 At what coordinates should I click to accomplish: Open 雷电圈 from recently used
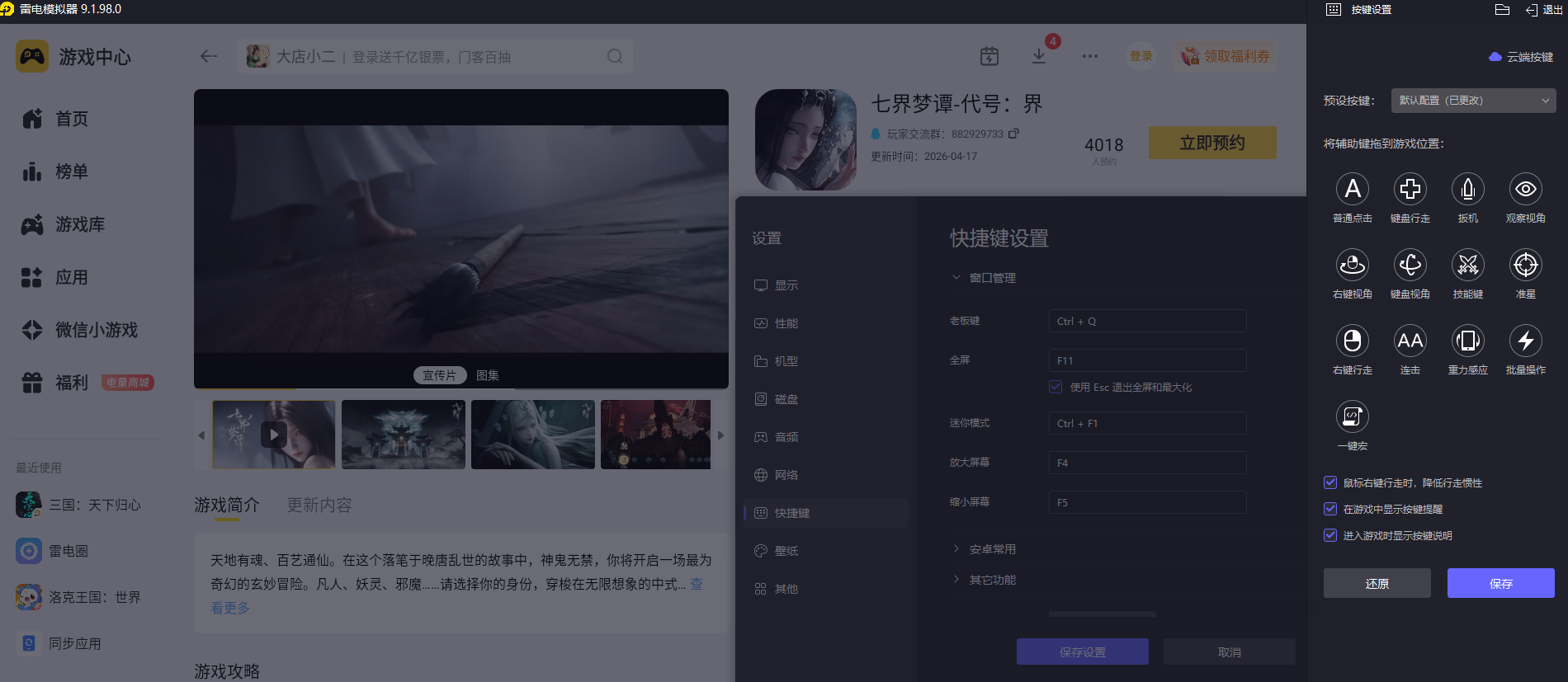pyautogui.click(x=53, y=551)
